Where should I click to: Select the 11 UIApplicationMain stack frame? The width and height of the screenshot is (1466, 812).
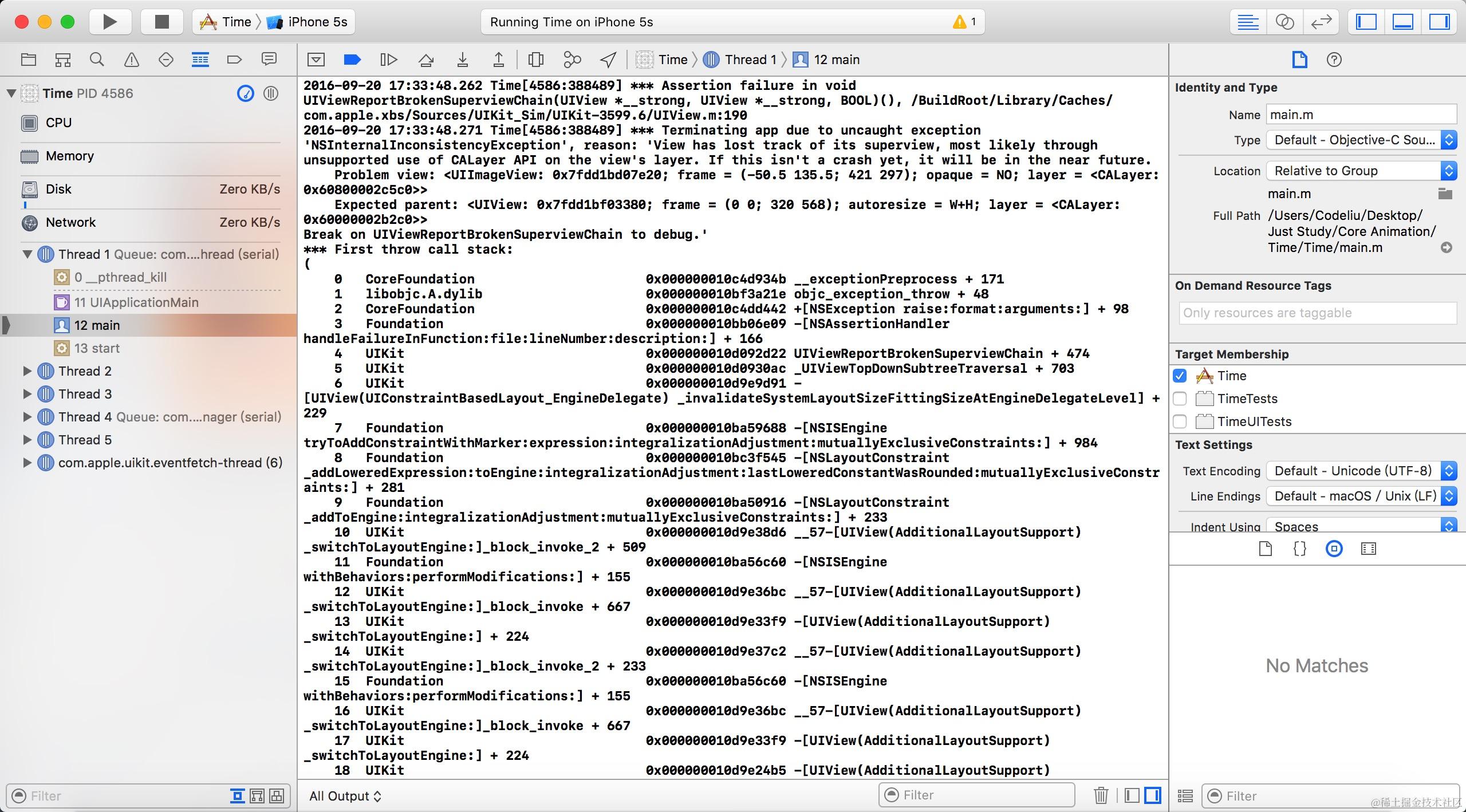click(x=136, y=302)
